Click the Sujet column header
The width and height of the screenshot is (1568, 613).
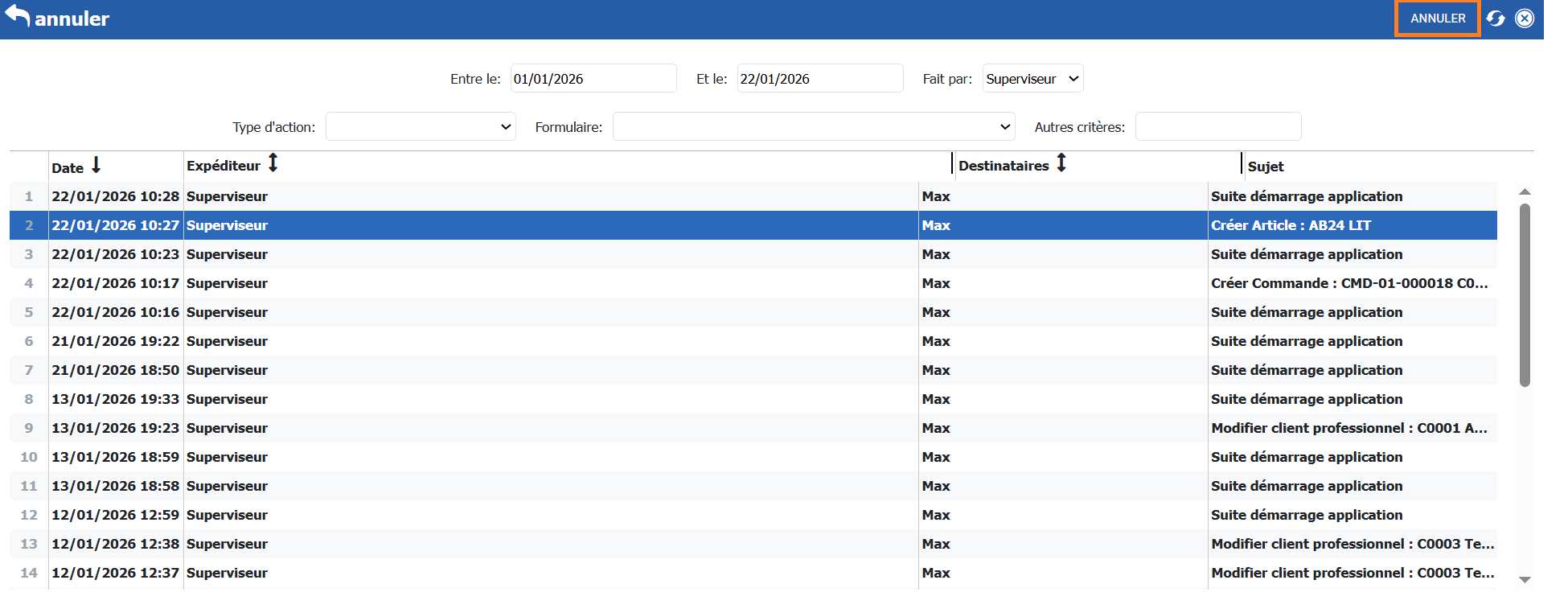tap(1266, 167)
